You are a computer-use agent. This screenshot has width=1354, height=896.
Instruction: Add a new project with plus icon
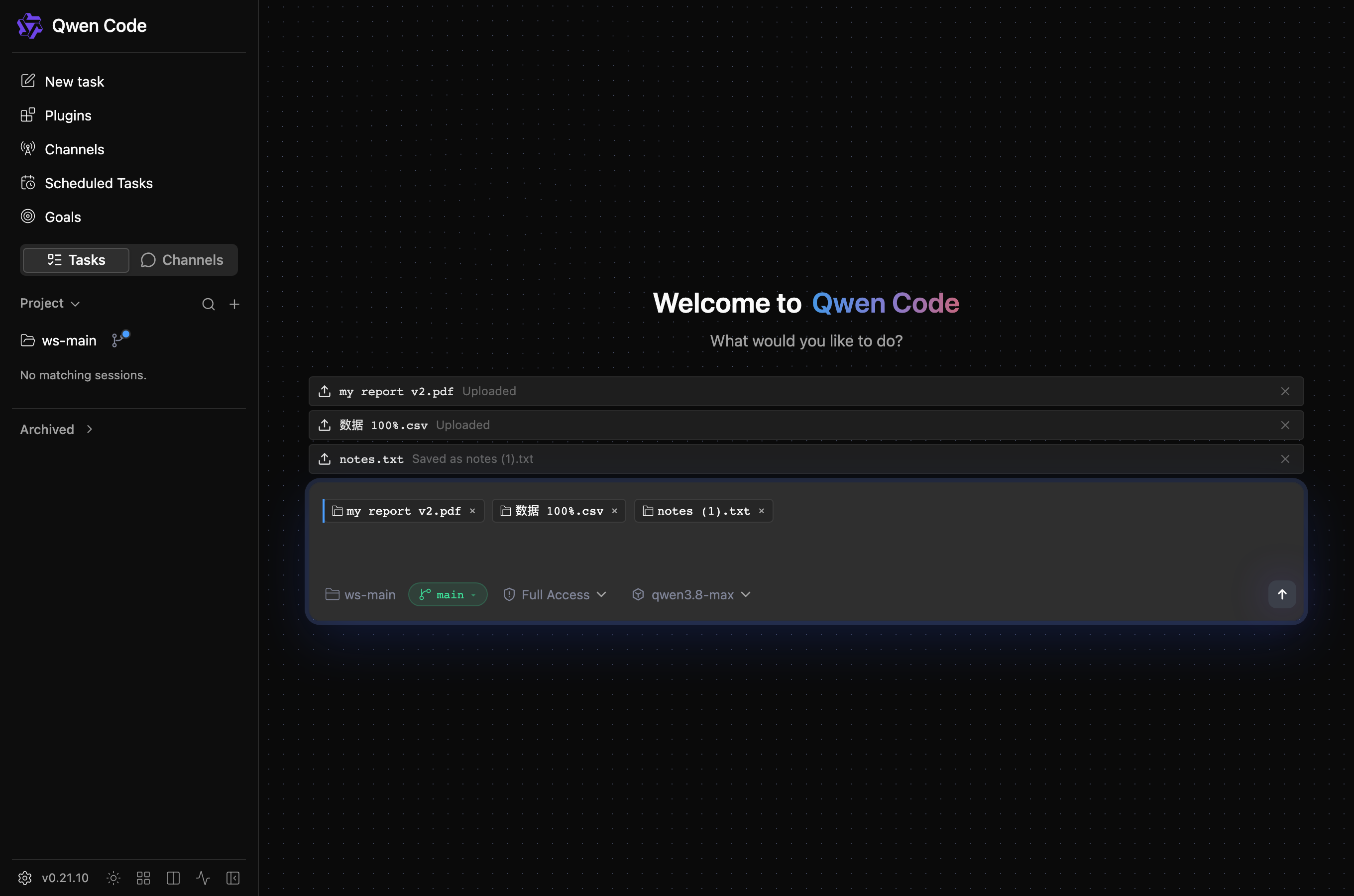pos(234,304)
